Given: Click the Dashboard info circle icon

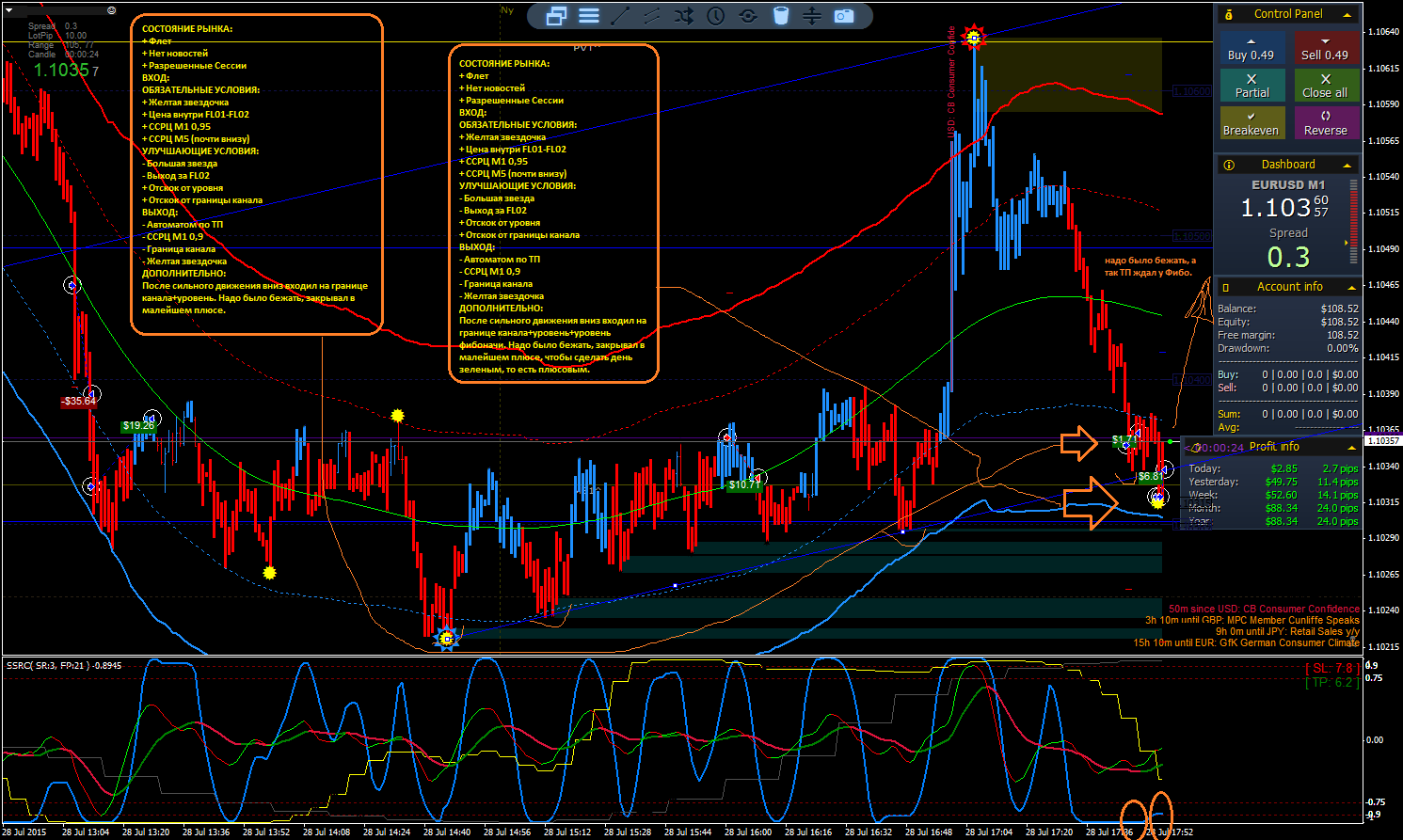Looking at the screenshot, I should (x=1229, y=165).
